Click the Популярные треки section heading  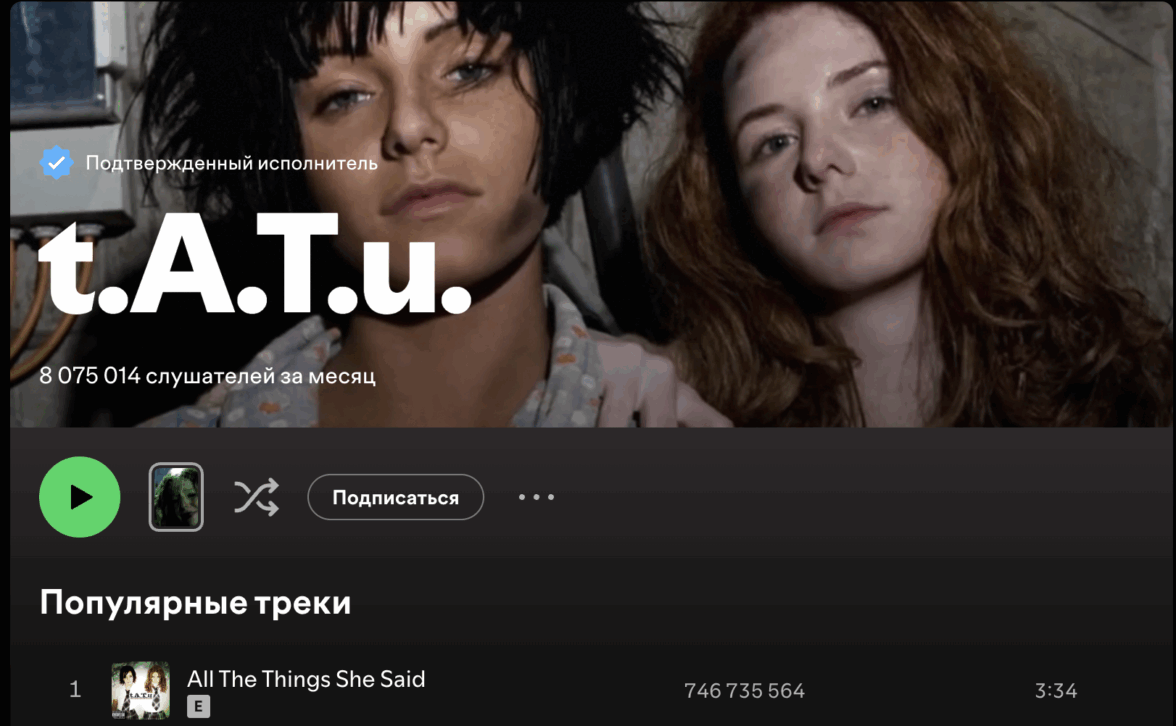[x=195, y=602]
